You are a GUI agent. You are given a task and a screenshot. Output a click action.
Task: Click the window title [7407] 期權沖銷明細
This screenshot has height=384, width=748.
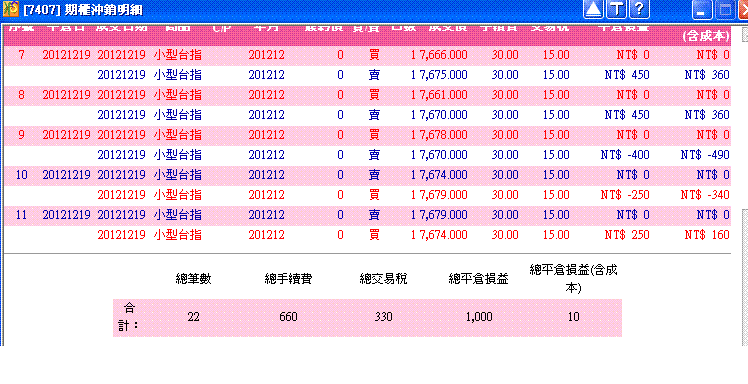(83, 10)
